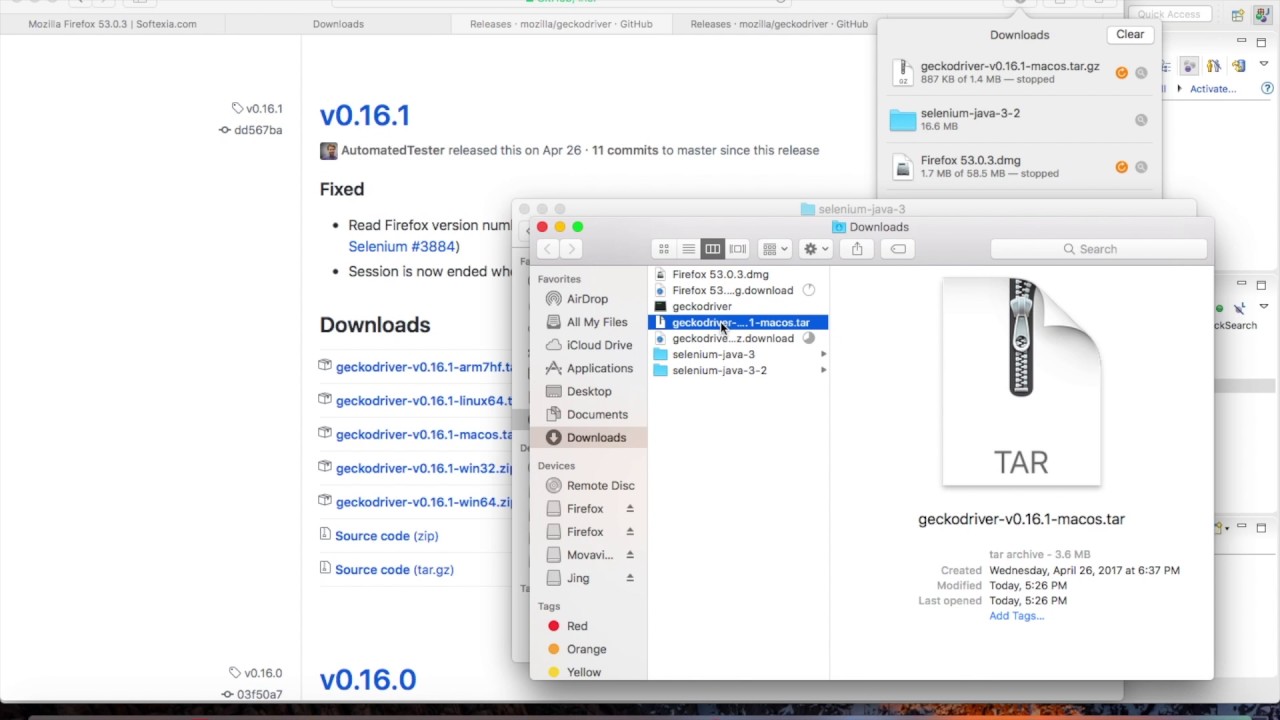Select the geckodriver-....1-macos.tar file
This screenshot has width=1280, height=720.
(738, 322)
